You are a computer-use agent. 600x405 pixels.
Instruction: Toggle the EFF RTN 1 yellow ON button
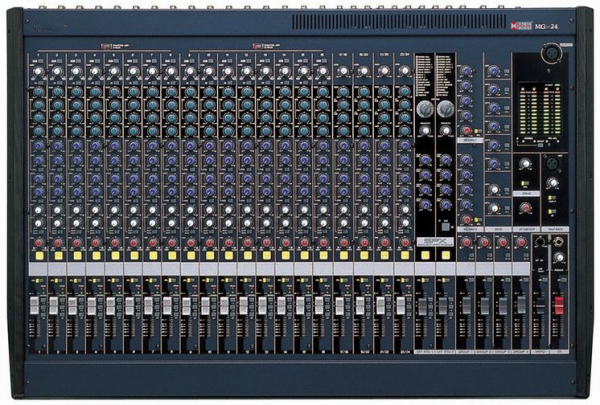[424, 256]
